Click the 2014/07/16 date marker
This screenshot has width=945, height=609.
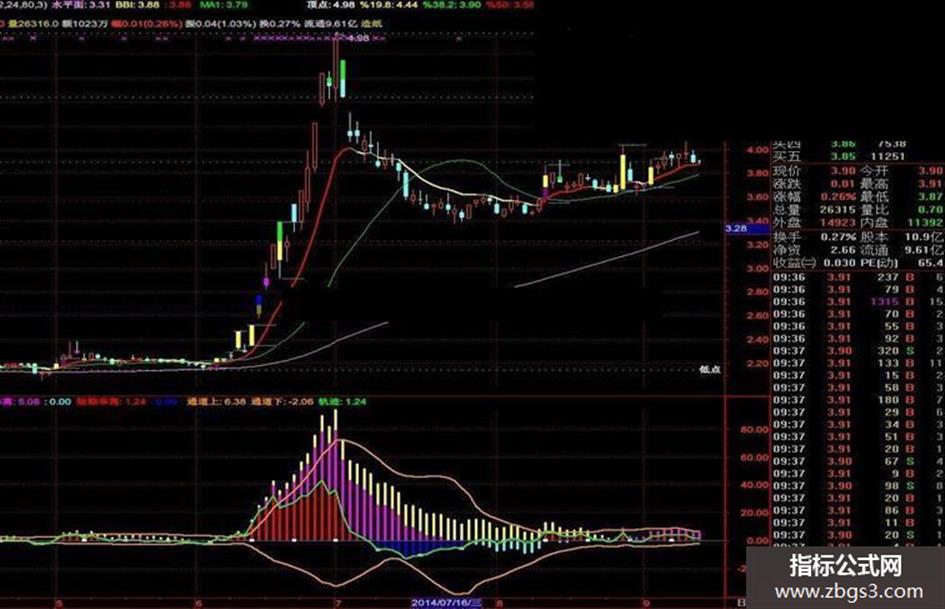[447, 603]
